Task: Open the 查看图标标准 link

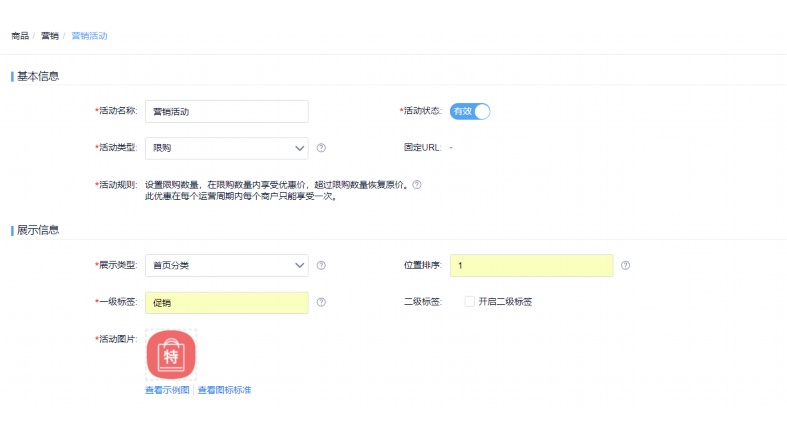Action: (x=224, y=390)
